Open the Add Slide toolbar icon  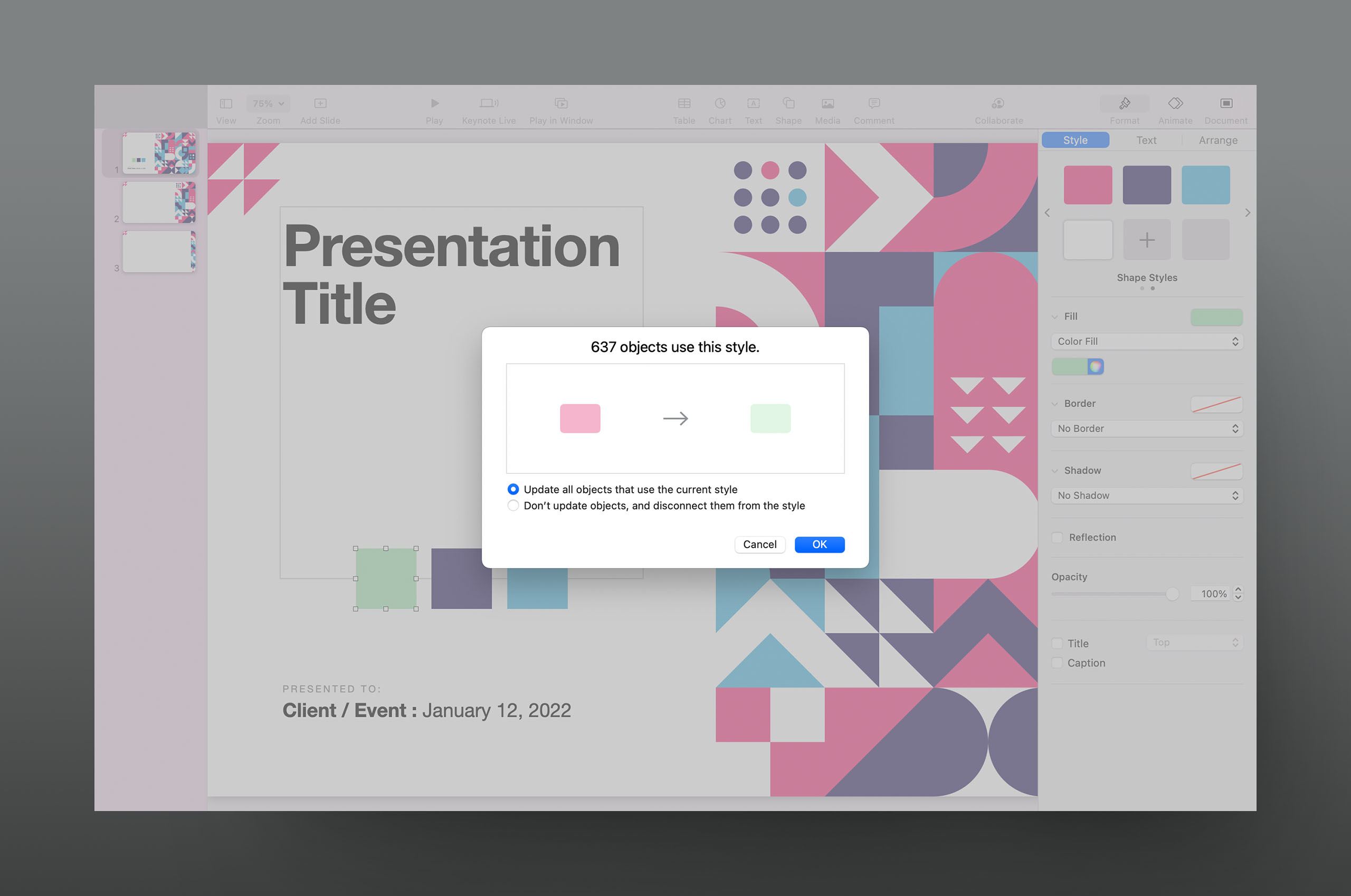[320, 103]
